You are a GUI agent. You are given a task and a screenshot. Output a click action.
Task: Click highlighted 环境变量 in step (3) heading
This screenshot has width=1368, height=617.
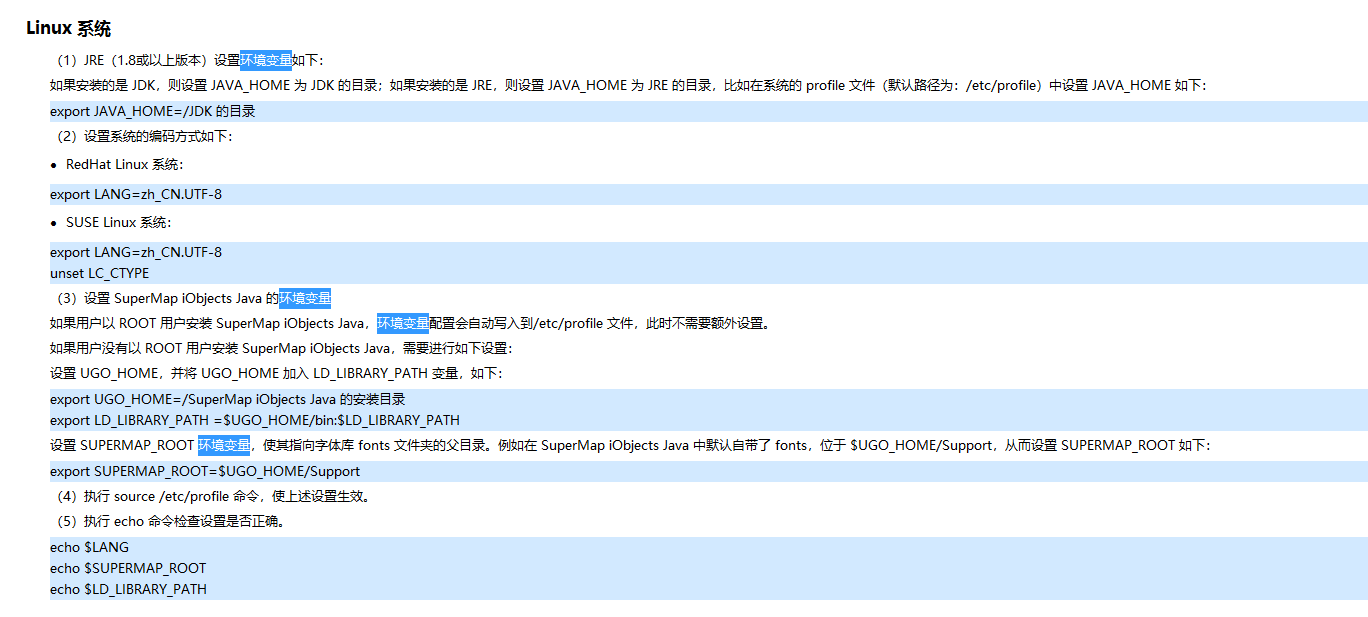tap(305, 298)
